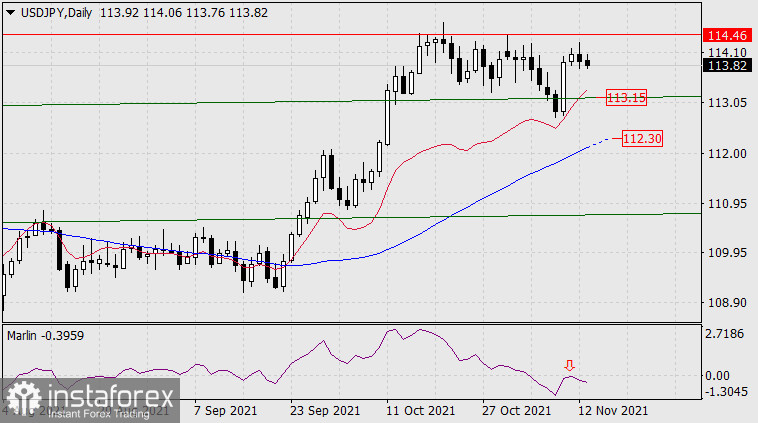Click the 112.00 price axis tick
This screenshot has height=423, width=758.
tap(726, 153)
